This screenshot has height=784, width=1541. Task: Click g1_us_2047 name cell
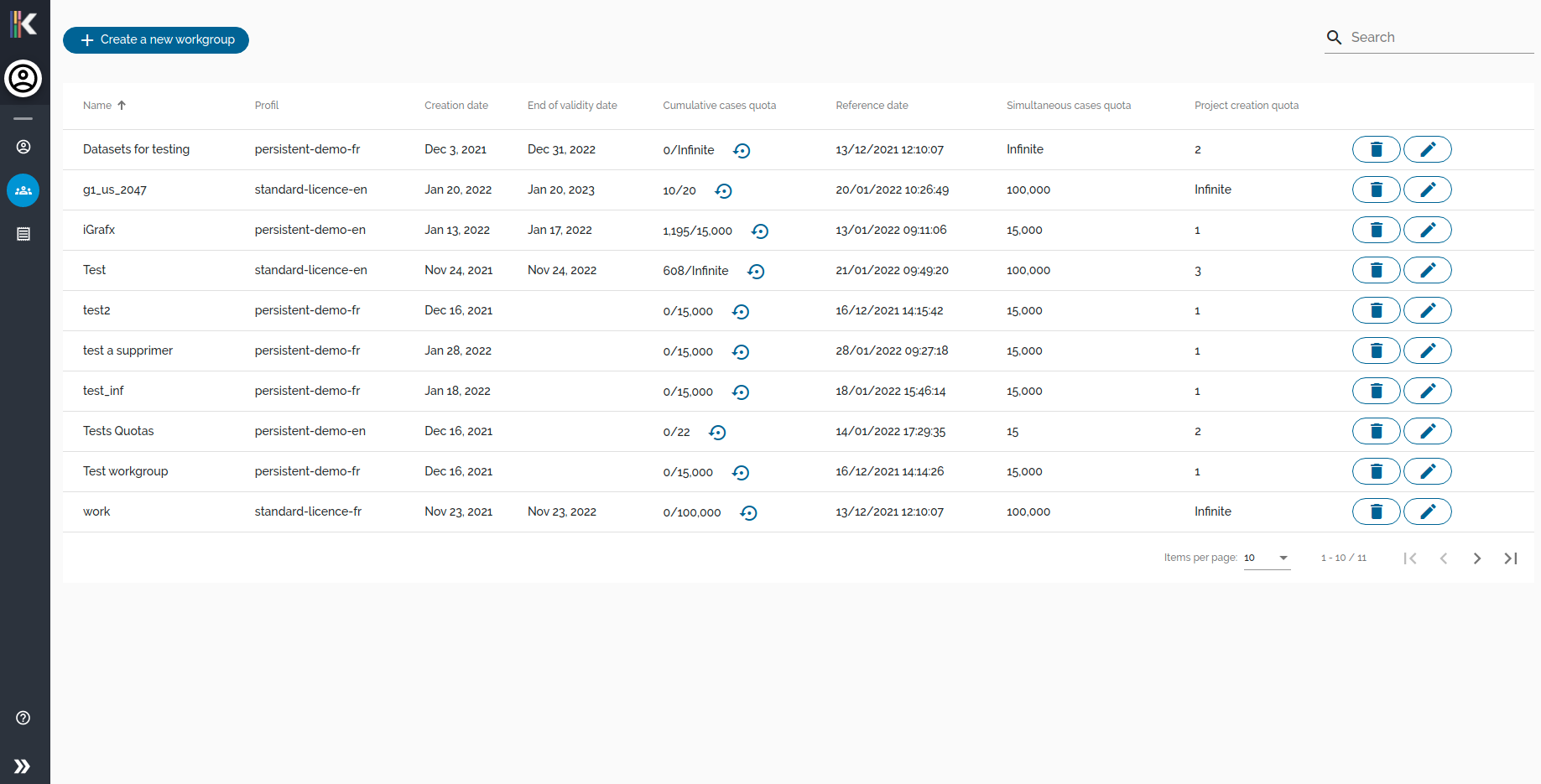point(115,190)
